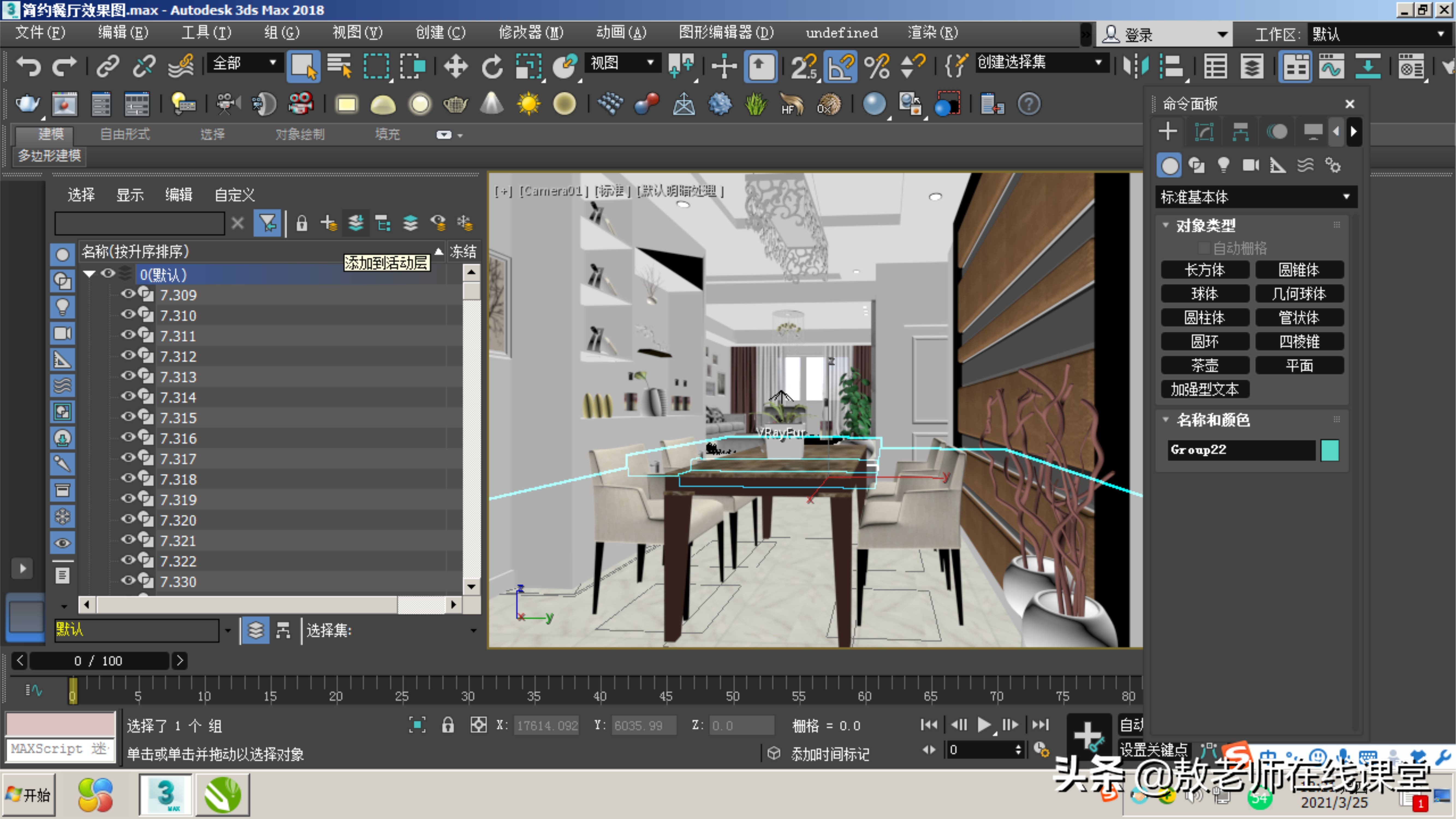Open the 渲染 menu
Image resolution: width=1456 pixels, height=819 pixels.
[930, 33]
